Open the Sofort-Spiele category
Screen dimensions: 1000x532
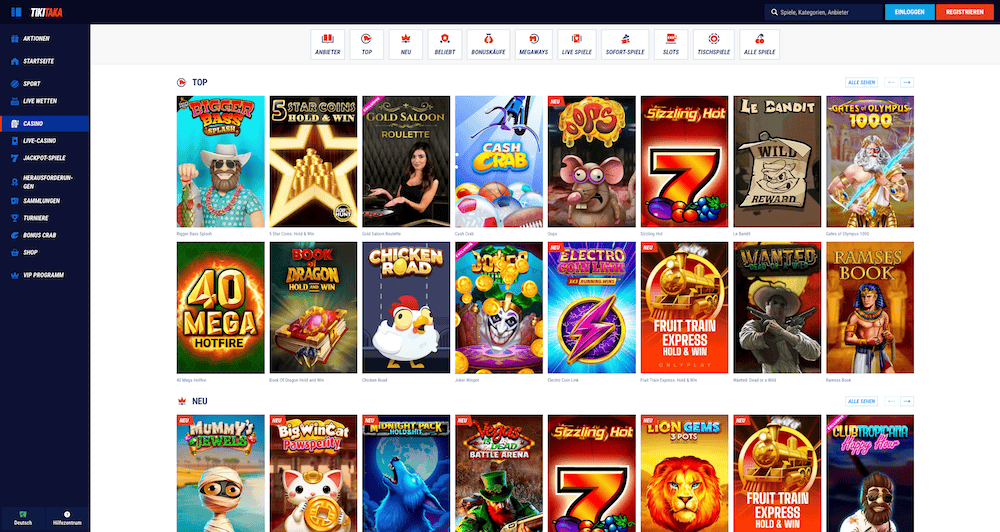(625, 44)
